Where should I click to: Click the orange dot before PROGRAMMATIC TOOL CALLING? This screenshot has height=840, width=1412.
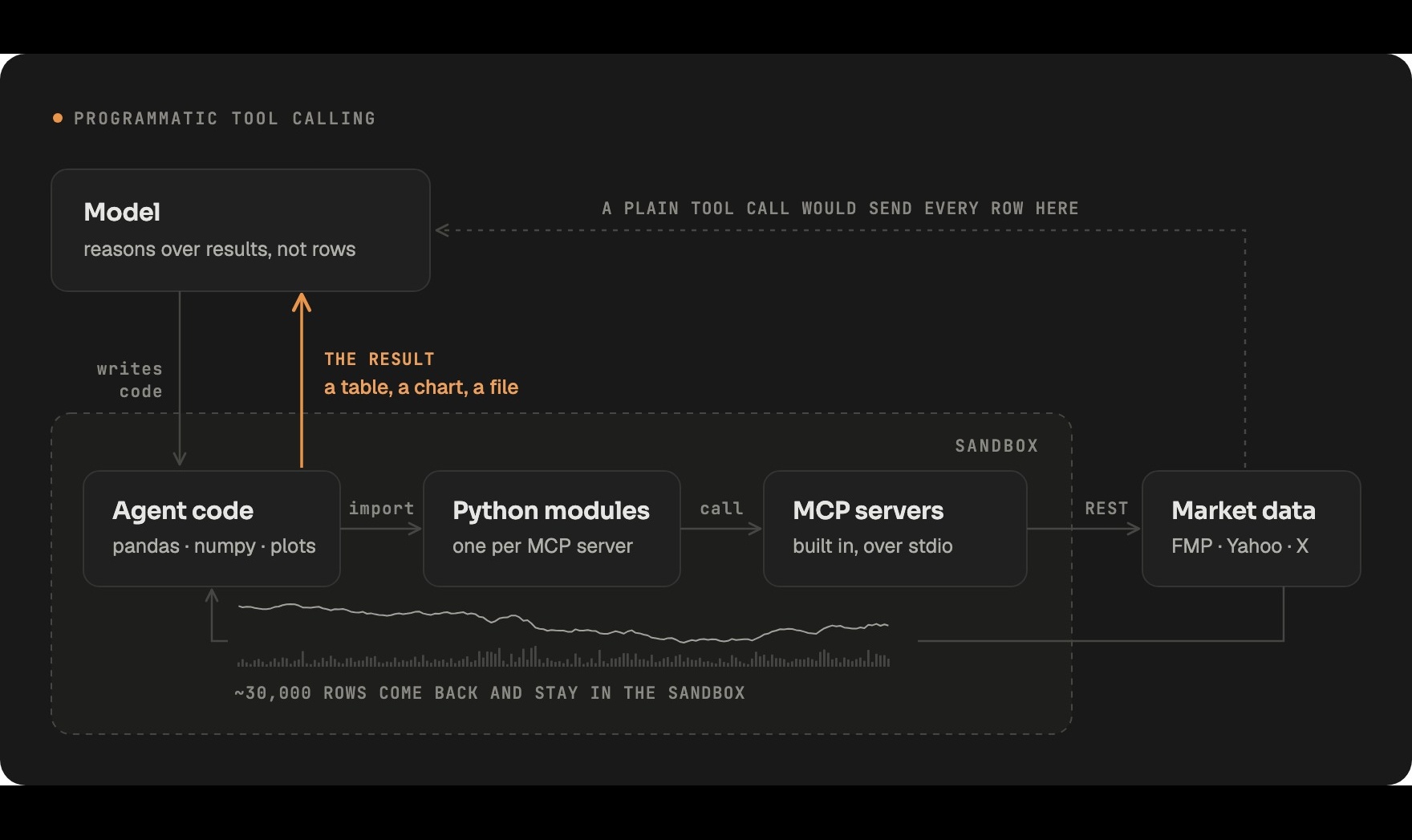tap(58, 119)
